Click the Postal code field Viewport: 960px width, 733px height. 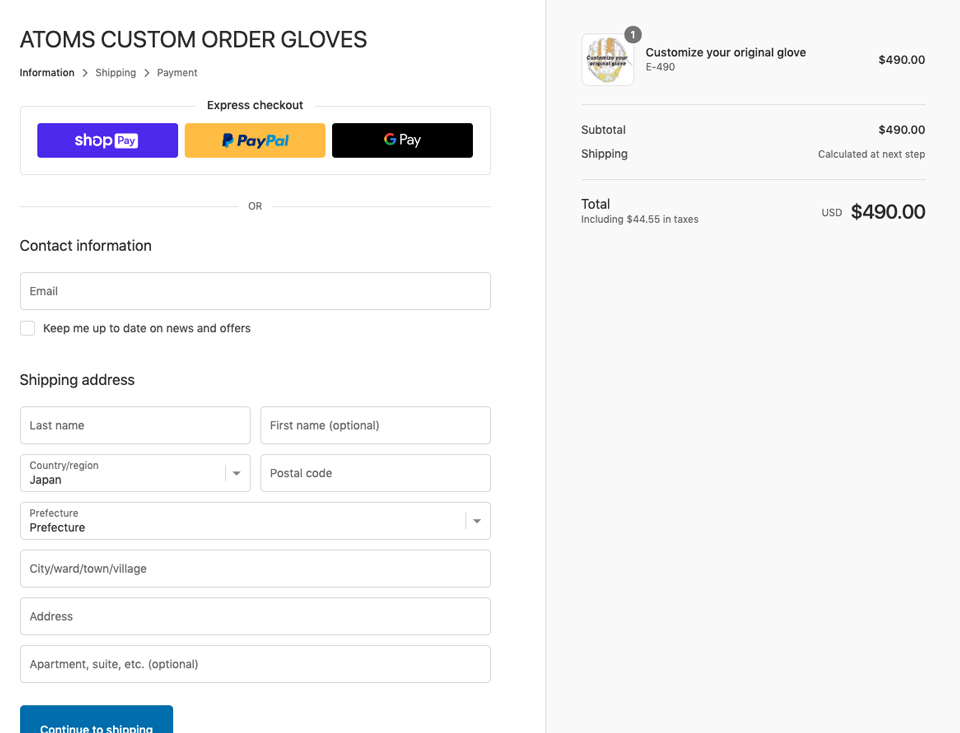375,473
